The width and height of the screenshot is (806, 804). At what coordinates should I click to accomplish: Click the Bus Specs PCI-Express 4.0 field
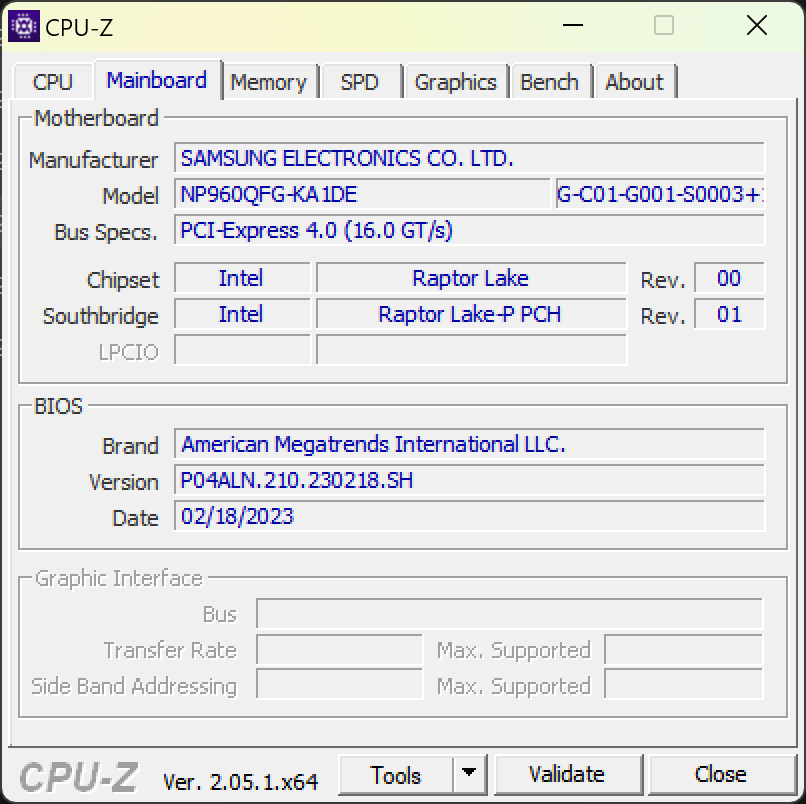[x=469, y=230]
